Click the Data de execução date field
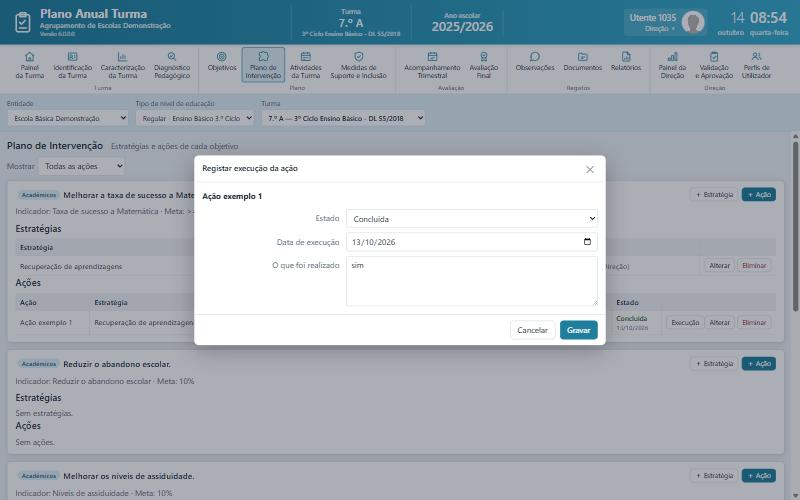Image resolution: width=800 pixels, height=500 pixels. point(472,242)
